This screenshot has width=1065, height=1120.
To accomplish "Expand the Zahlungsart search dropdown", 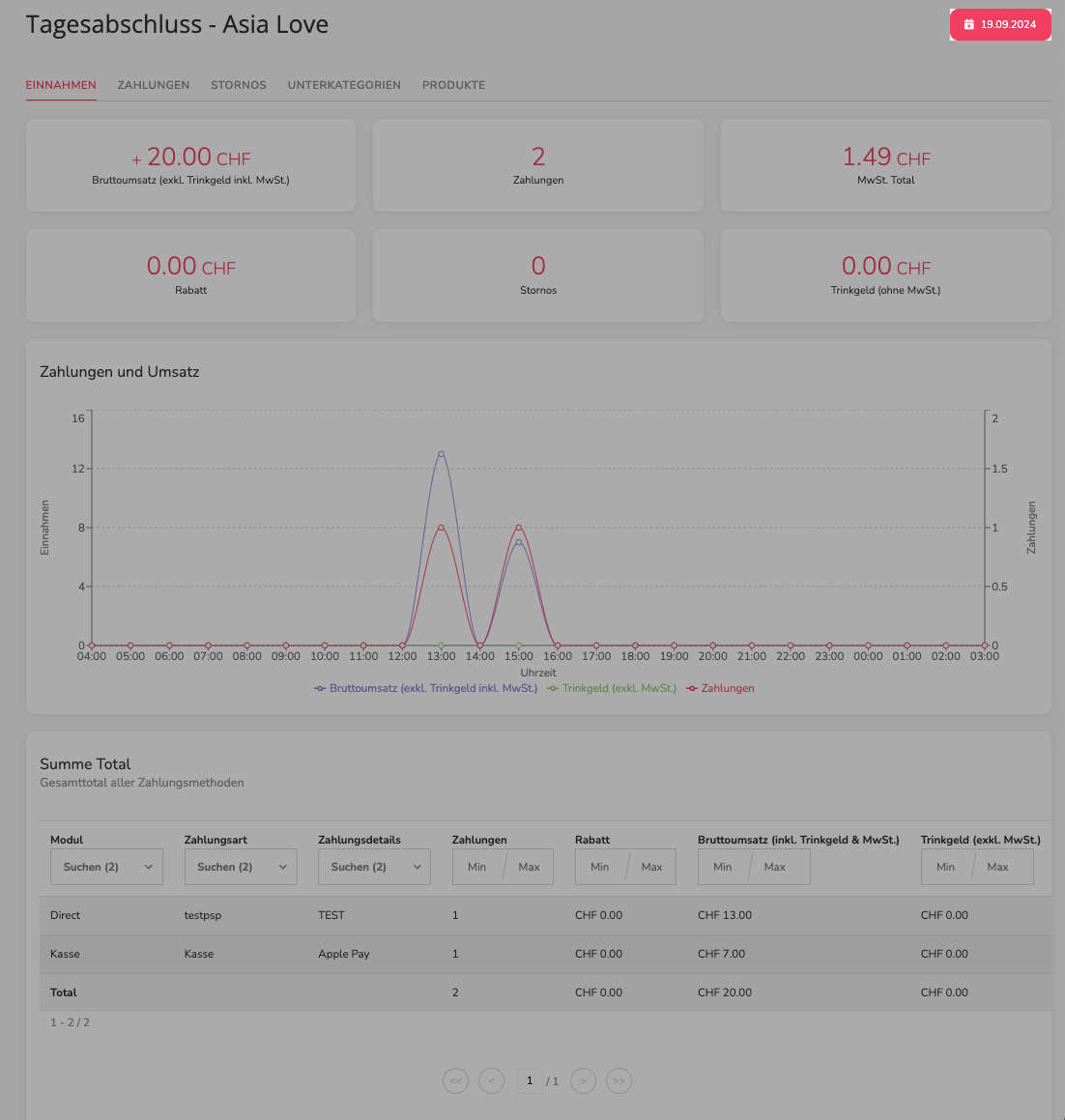I will (x=241, y=867).
